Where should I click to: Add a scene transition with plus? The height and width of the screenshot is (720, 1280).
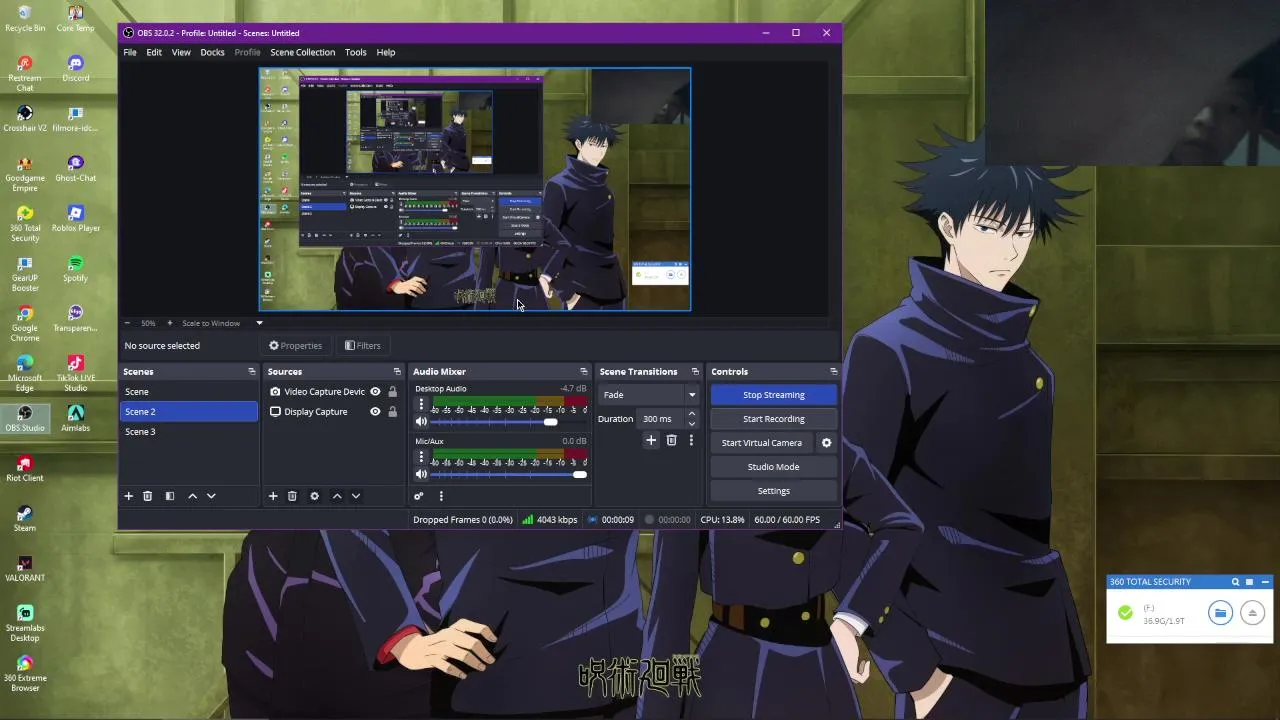pos(651,440)
